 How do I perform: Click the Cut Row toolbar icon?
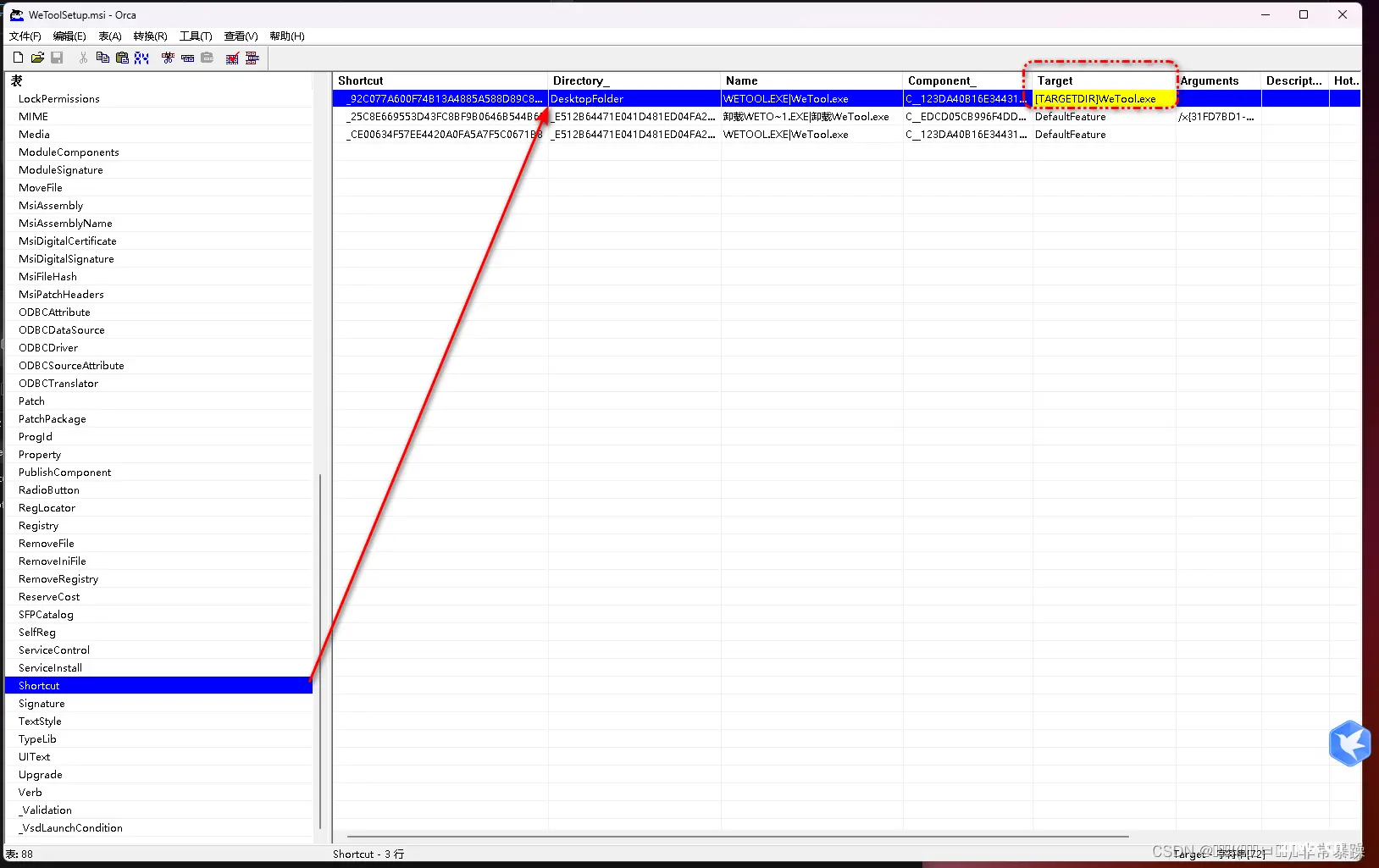pyautogui.click(x=168, y=58)
